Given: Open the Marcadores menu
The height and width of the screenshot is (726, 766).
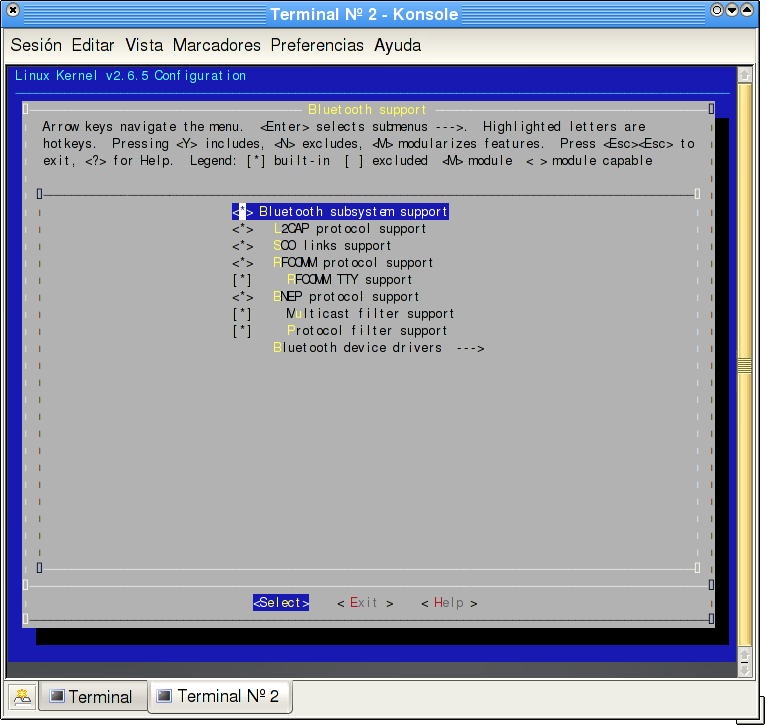Looking at the screenshot, I should 217,45.
